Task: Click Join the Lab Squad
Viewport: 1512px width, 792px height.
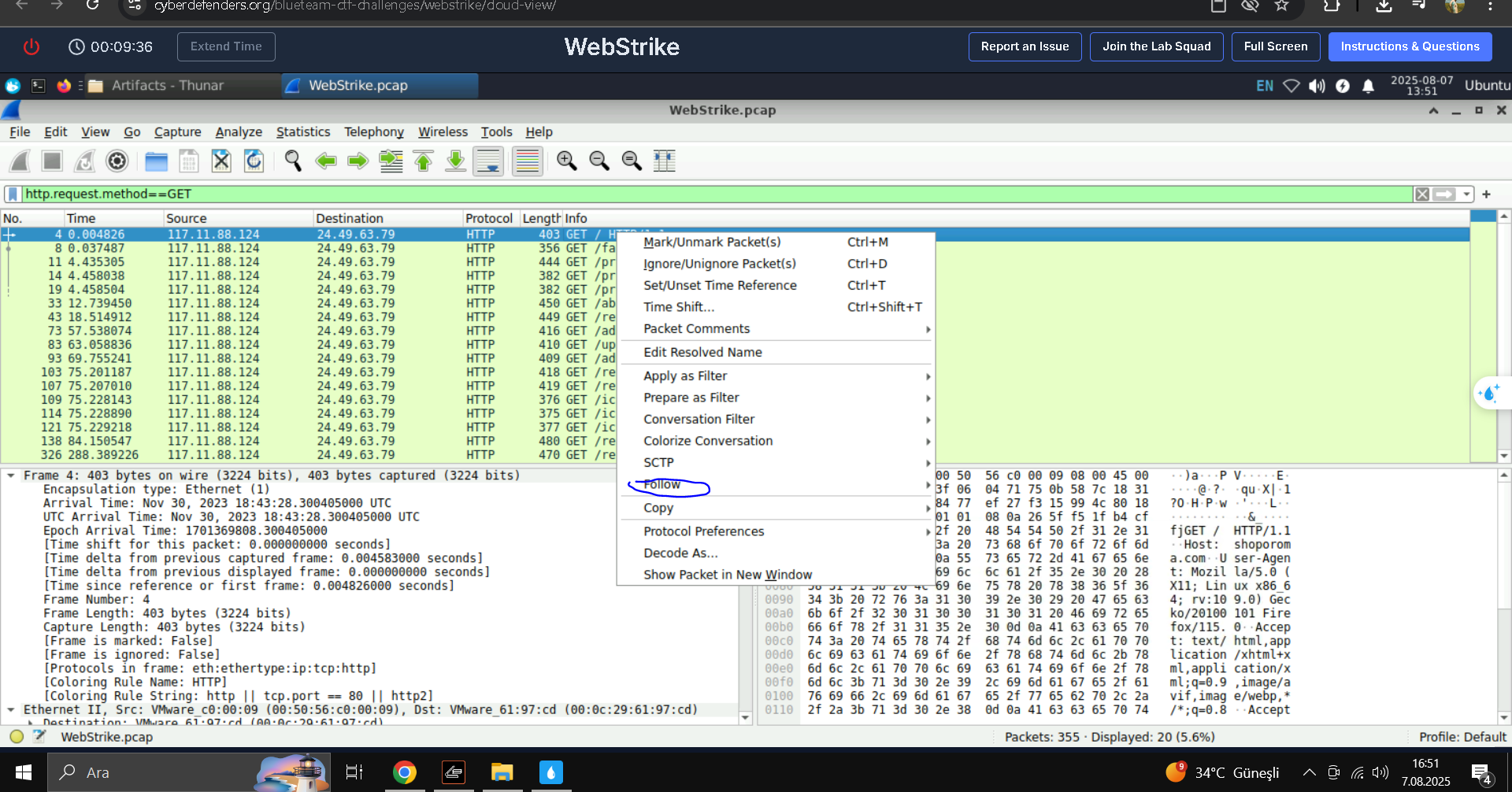Action: pyautogui.click(x=1156, y=46)
